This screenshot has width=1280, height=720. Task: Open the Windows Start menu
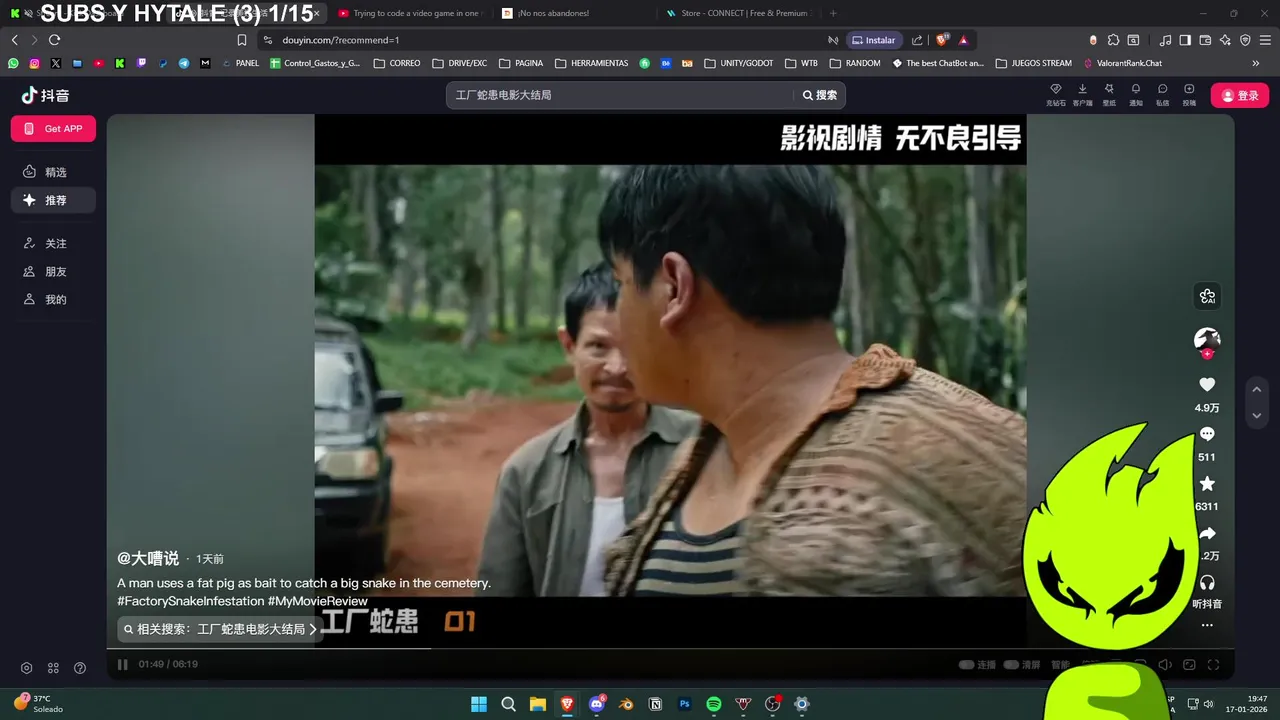(x=479, y=704)
